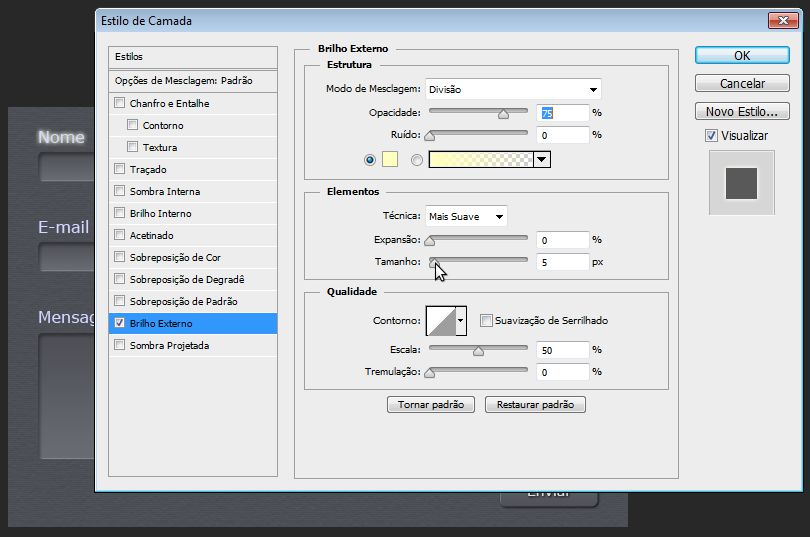The width and height of the screenshot is (810, 537).
Task: Select the gradient glow radio button
Action: [x=416, y=160]
